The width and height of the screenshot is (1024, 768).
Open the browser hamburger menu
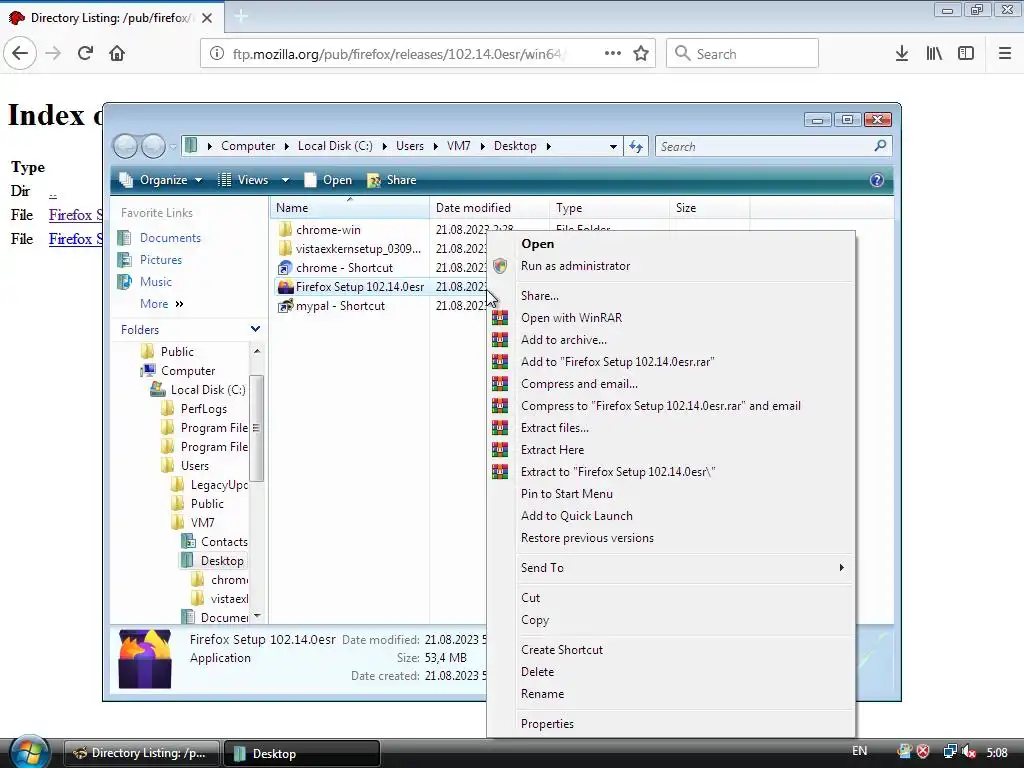click(1005, 53)
